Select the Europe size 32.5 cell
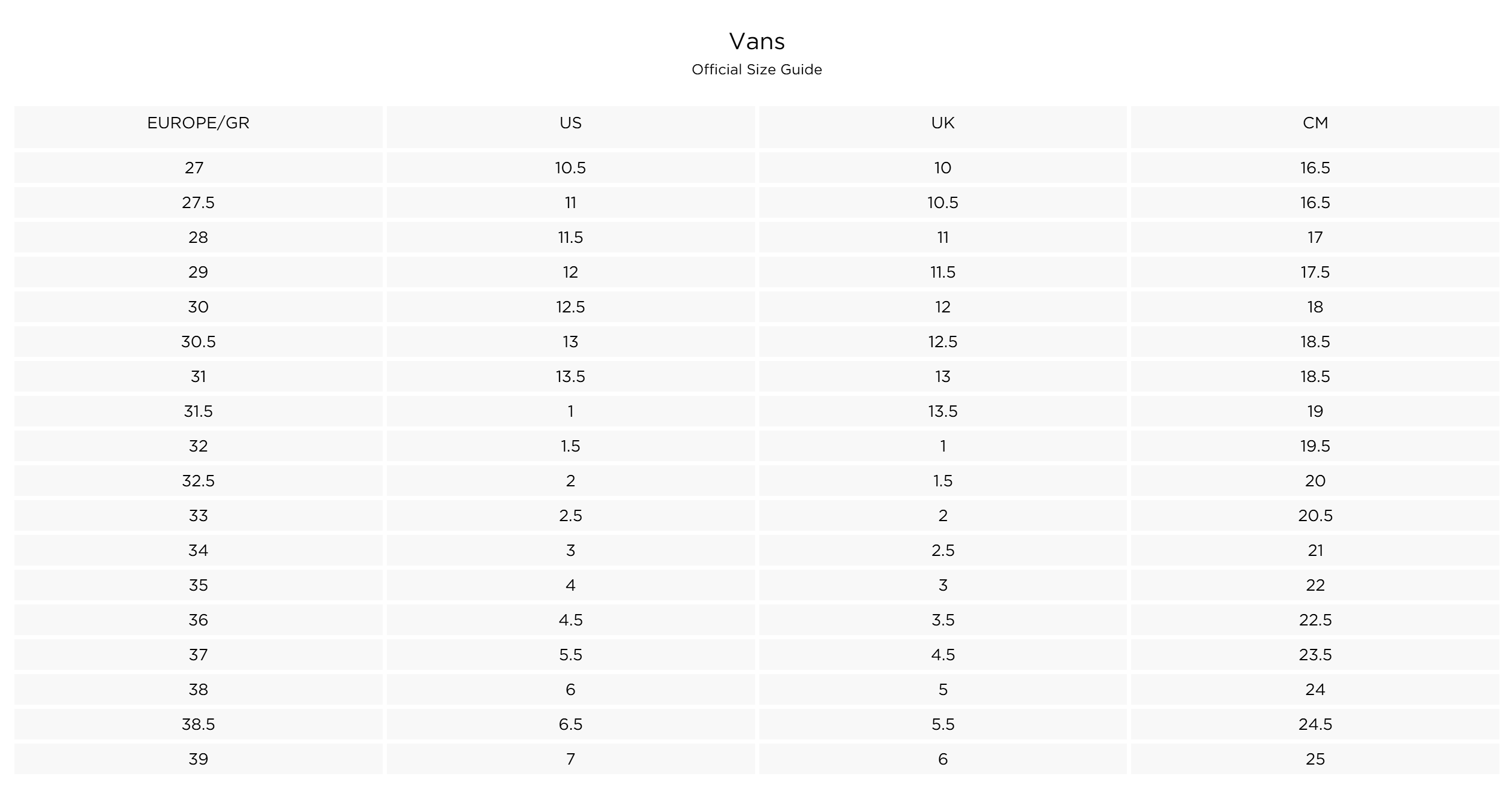The height and width of the screenshot is (788, 1512). pos(198,480)
